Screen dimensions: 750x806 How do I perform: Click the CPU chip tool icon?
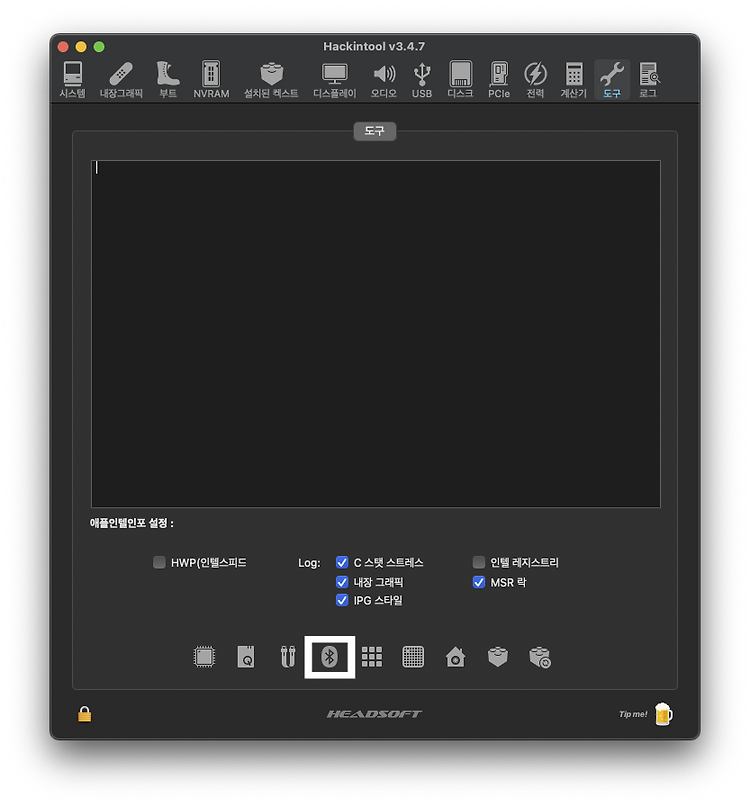204,656
